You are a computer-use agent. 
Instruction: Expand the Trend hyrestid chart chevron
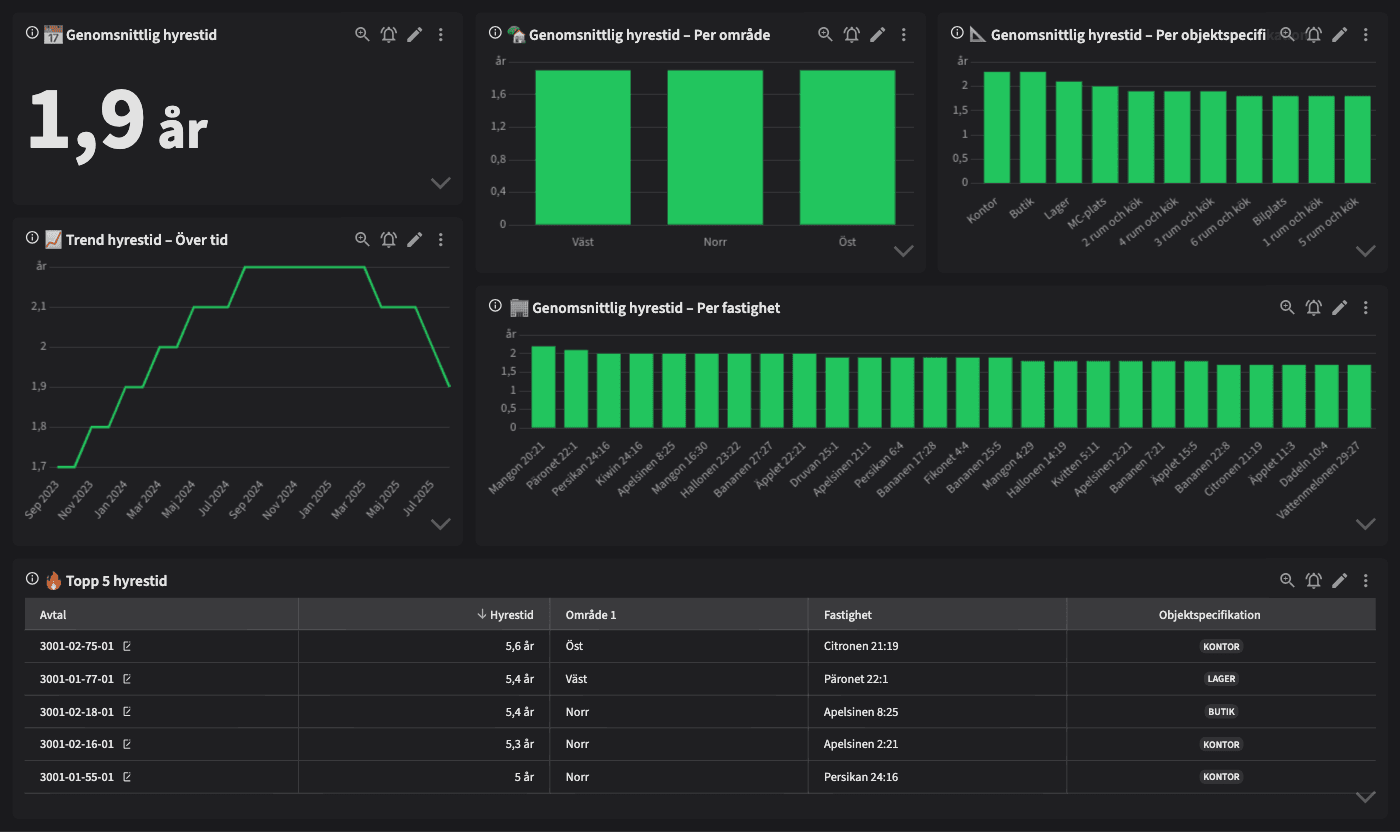click(x=440, y=524)
